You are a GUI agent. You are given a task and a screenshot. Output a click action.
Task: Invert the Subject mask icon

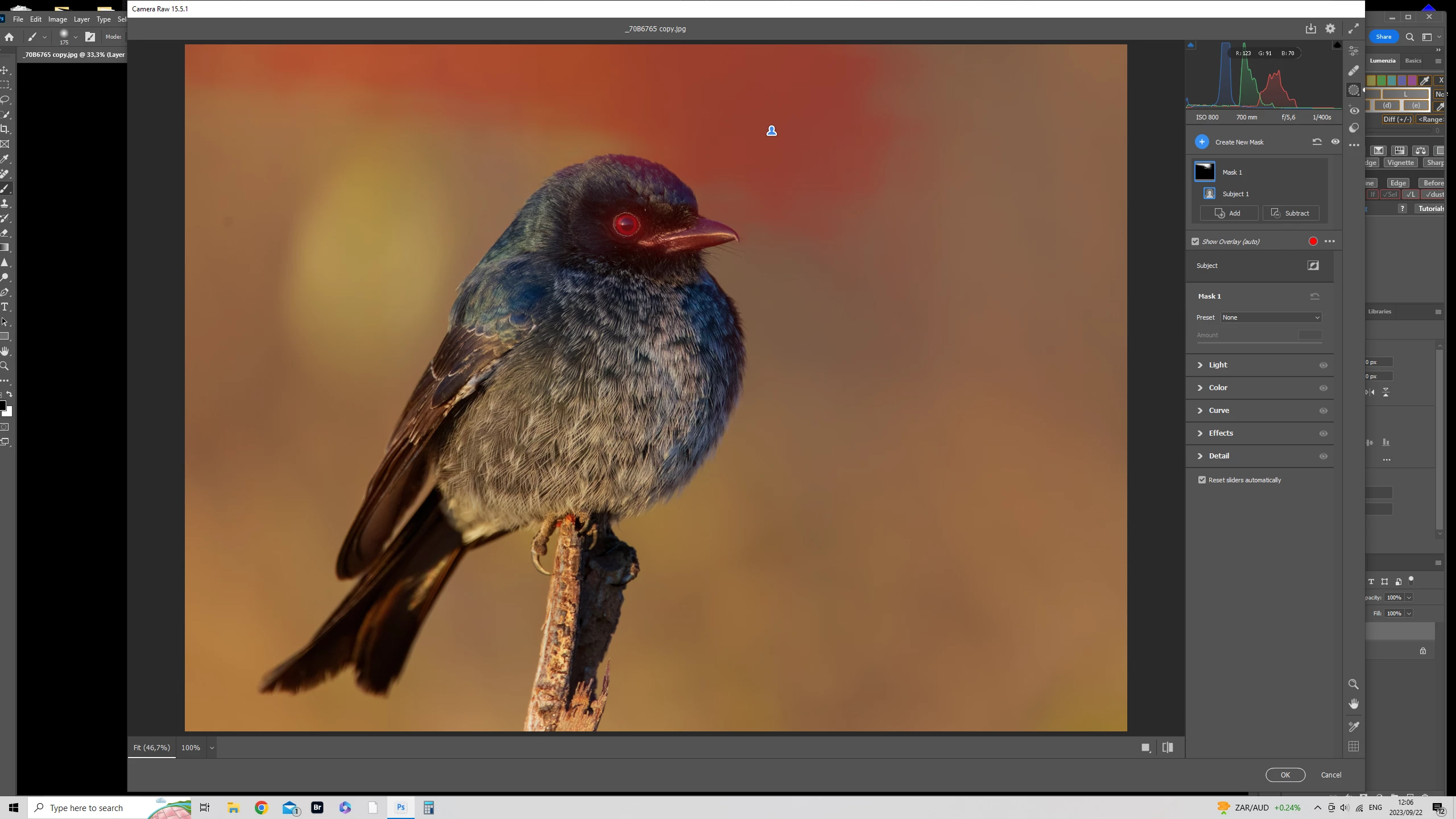[x=1313, y=266]
